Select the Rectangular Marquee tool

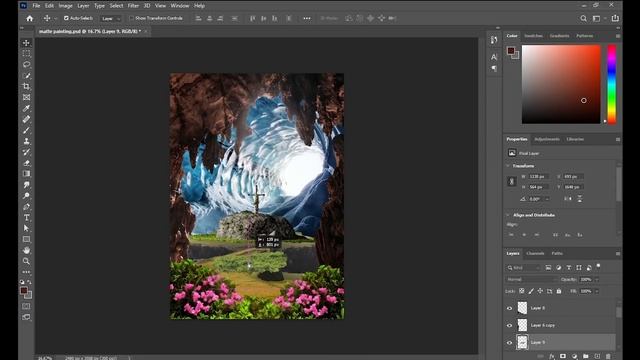click(27, 53)
